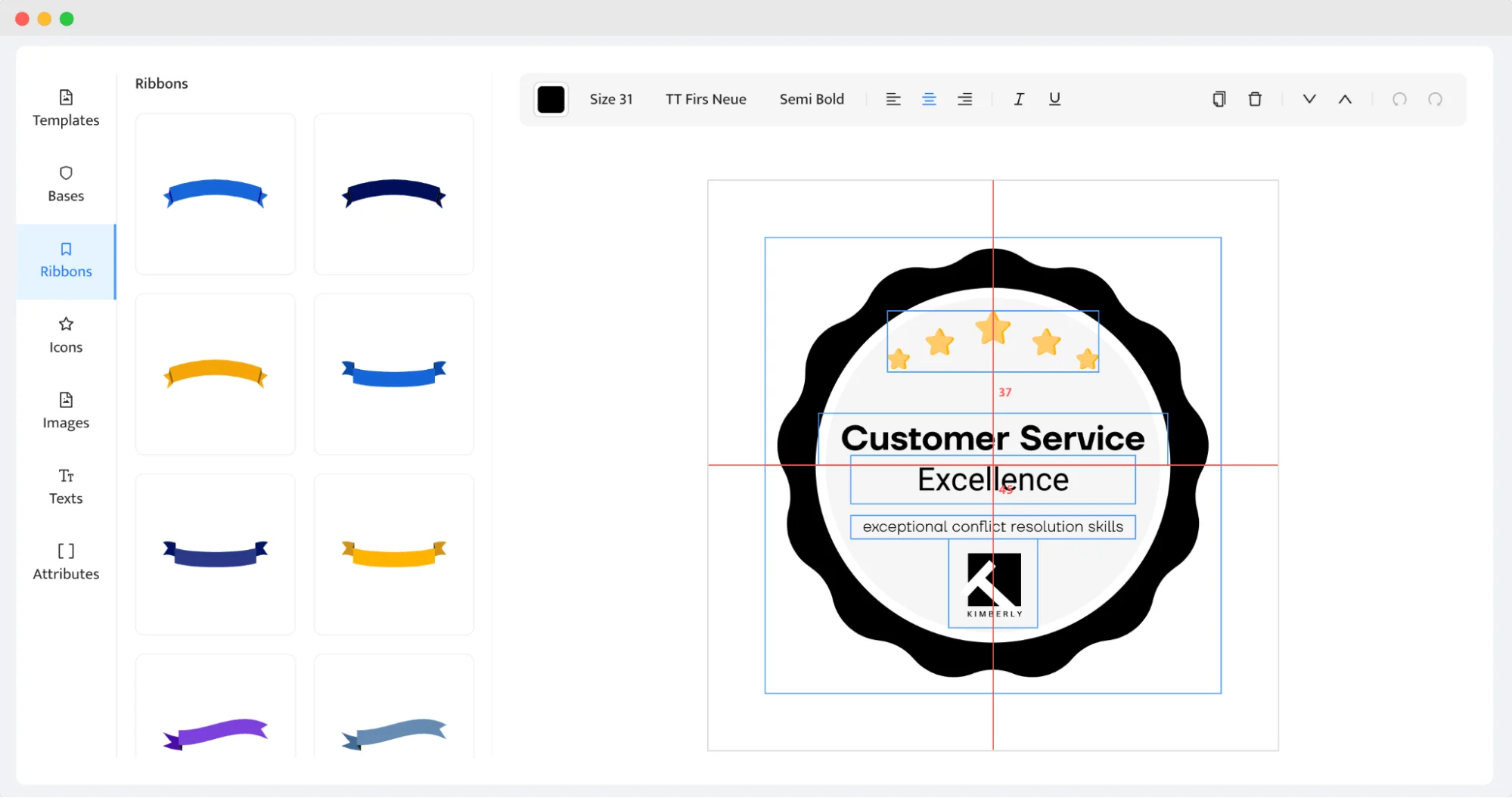Open the Bases panel
The image size is (1512, 798).
(x=66, y=185)
